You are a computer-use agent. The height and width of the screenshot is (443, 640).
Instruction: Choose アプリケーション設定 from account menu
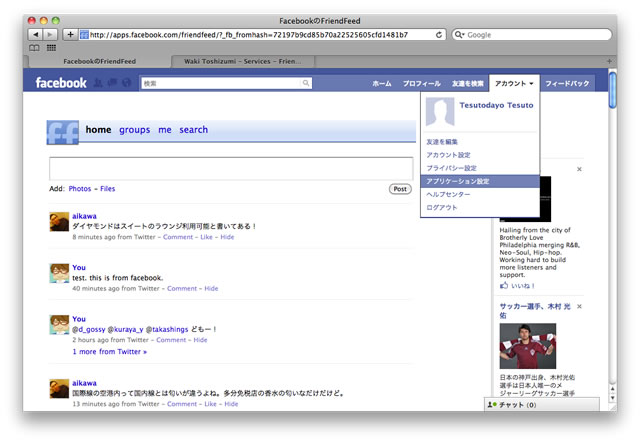click(x=480, y=181)
